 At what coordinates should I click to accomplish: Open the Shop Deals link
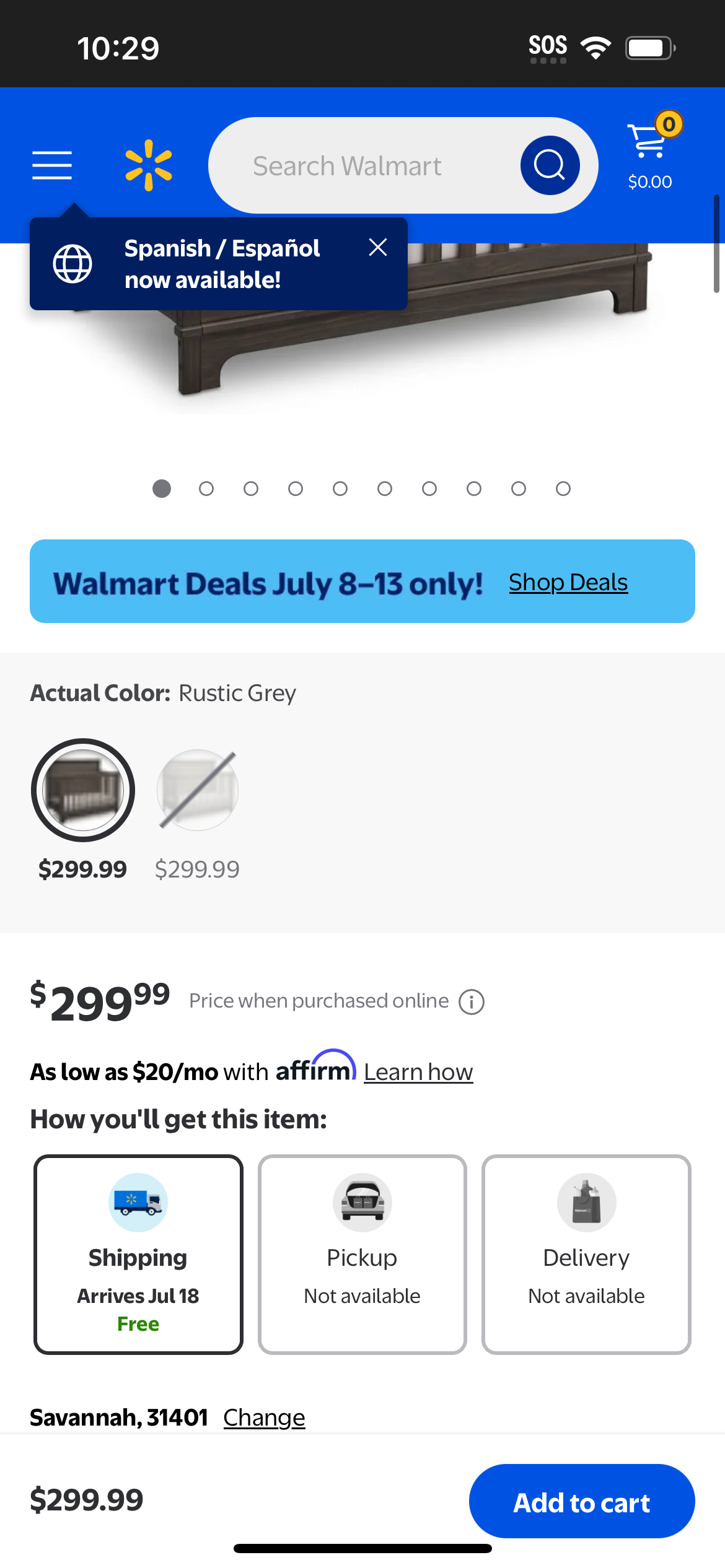(568, 582)
